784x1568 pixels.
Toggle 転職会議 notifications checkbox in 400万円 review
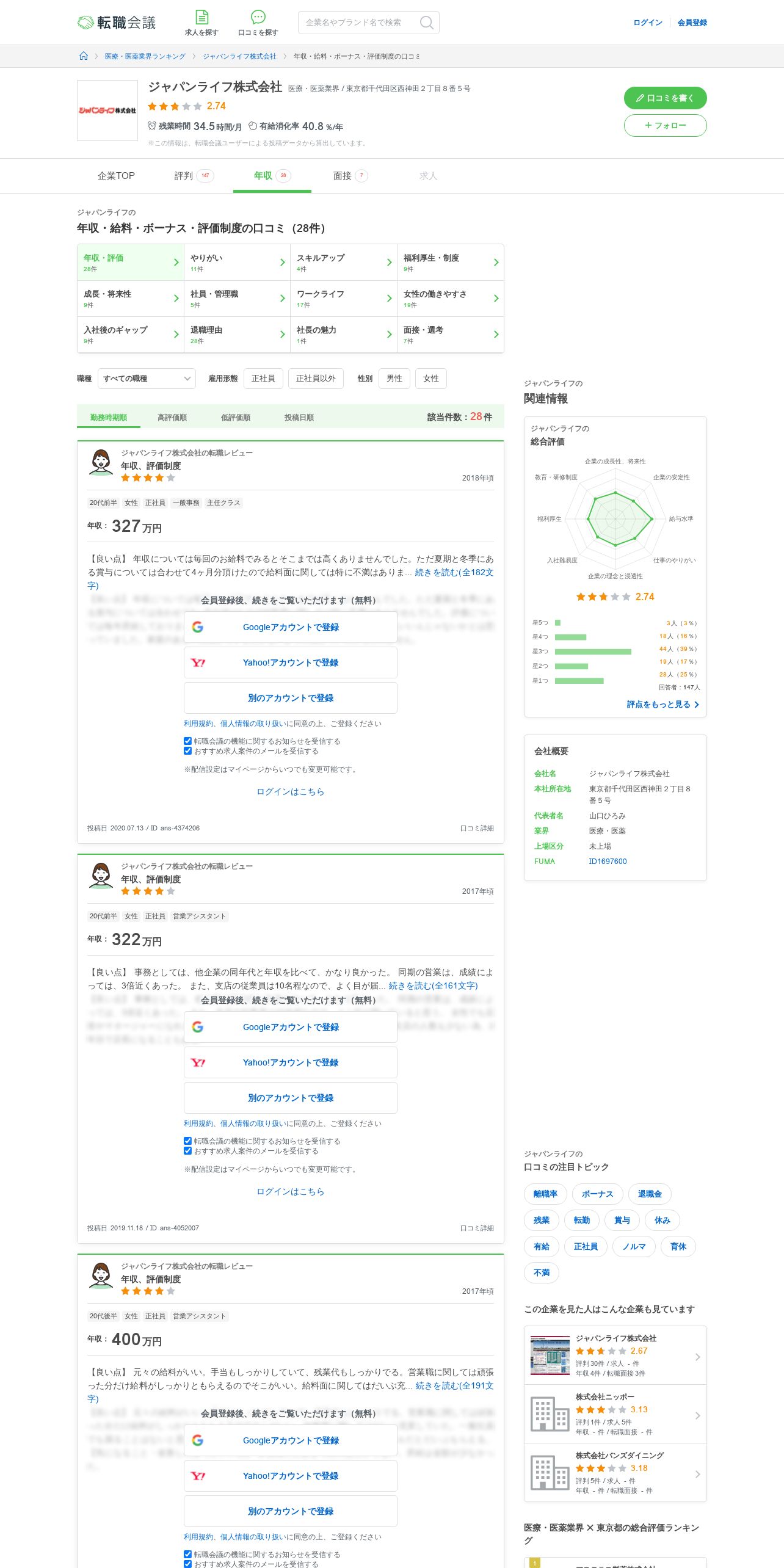coord(187,1555)
